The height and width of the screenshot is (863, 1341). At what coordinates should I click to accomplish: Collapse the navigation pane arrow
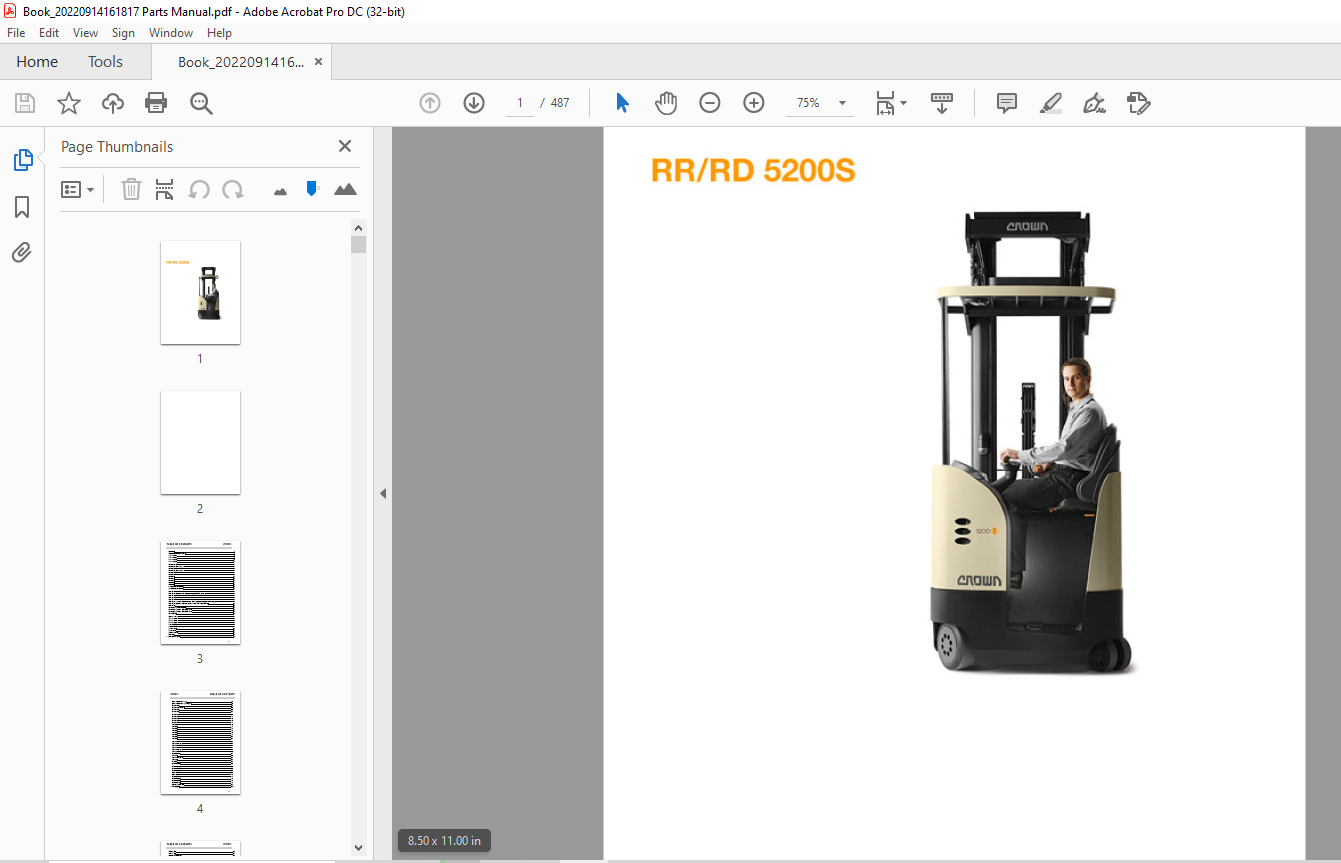[x=382, y=493]
